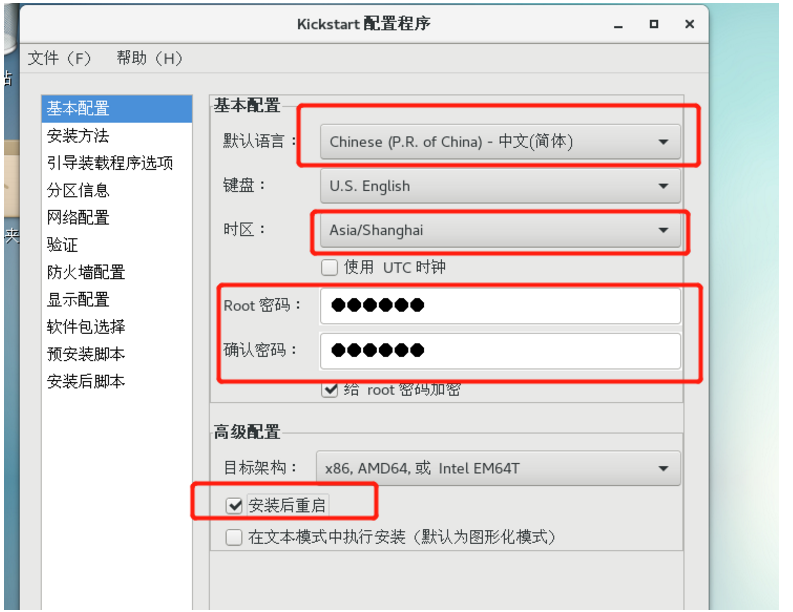This screenshot has height=612, width=793.
Task: Expand the 默认语言 dropdown
Action: click(x=500, y=142)
